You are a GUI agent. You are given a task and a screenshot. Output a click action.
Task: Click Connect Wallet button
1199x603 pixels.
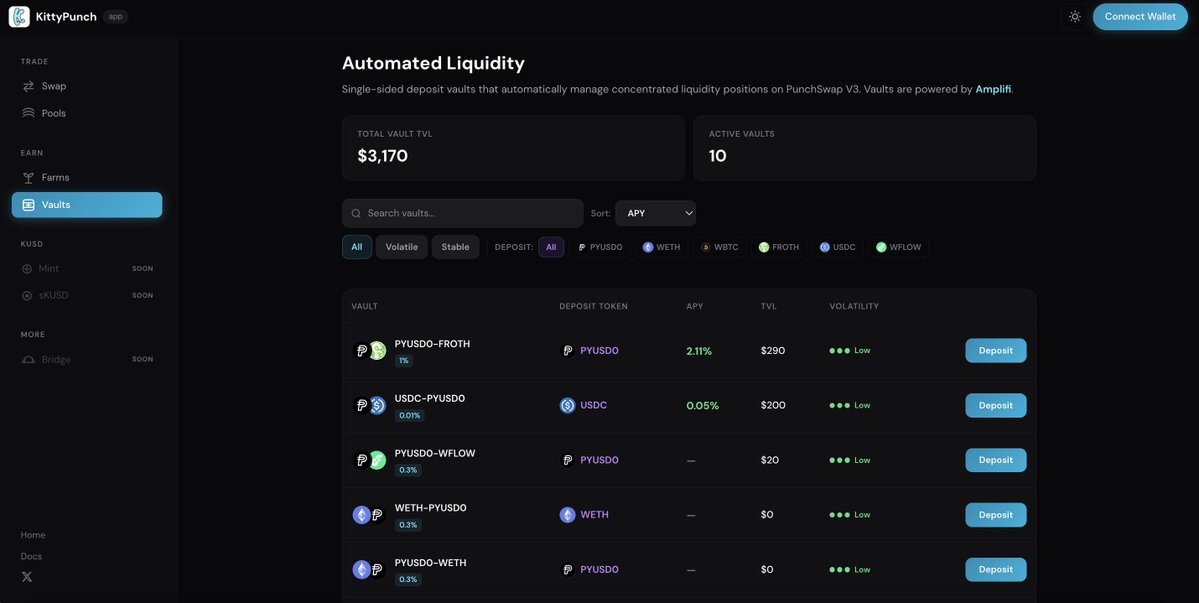coord(1140,17)
